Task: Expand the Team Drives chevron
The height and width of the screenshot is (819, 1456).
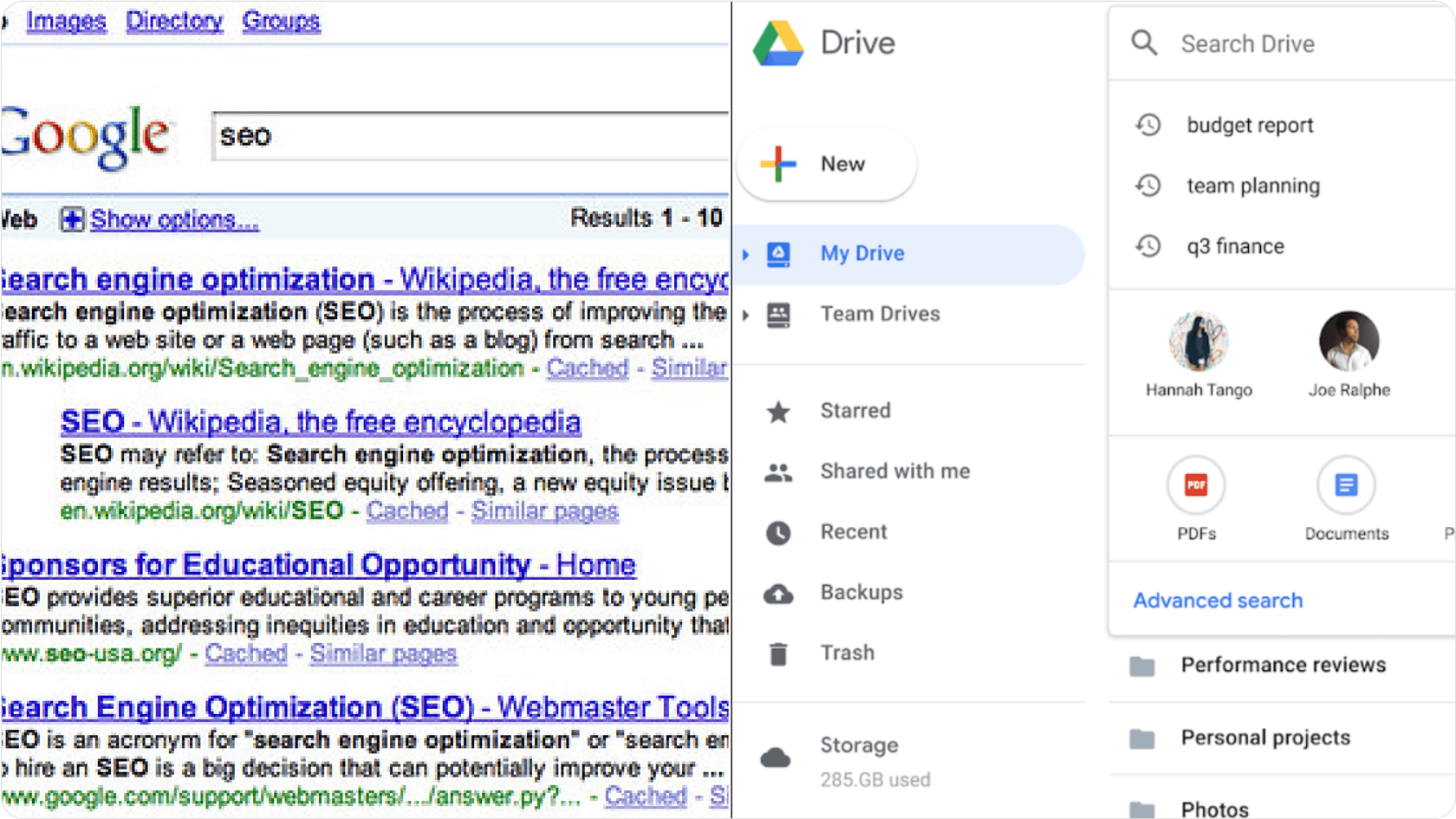Action: (x=746, y=315)
